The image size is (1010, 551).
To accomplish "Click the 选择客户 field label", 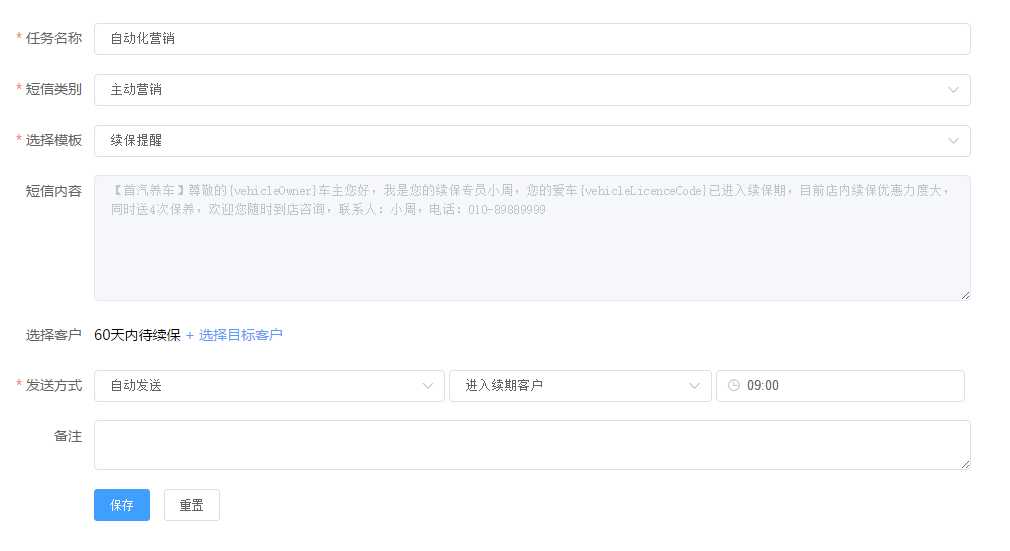I will (x=54, y=335).
